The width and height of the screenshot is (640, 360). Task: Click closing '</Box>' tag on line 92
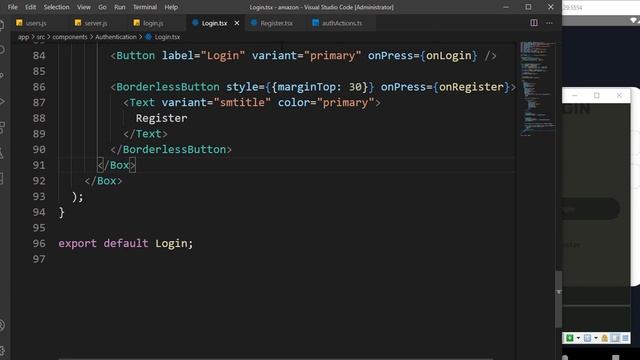point(103,181)
